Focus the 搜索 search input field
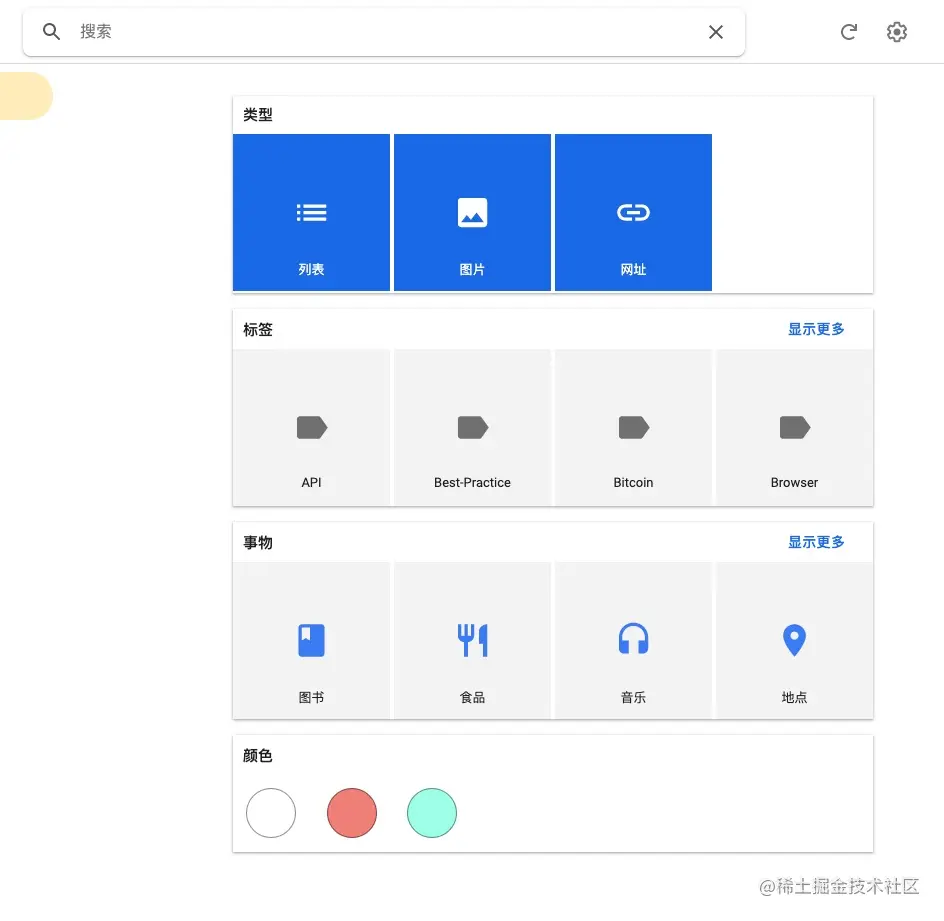 pyautogui.click(x=385, y=31)
